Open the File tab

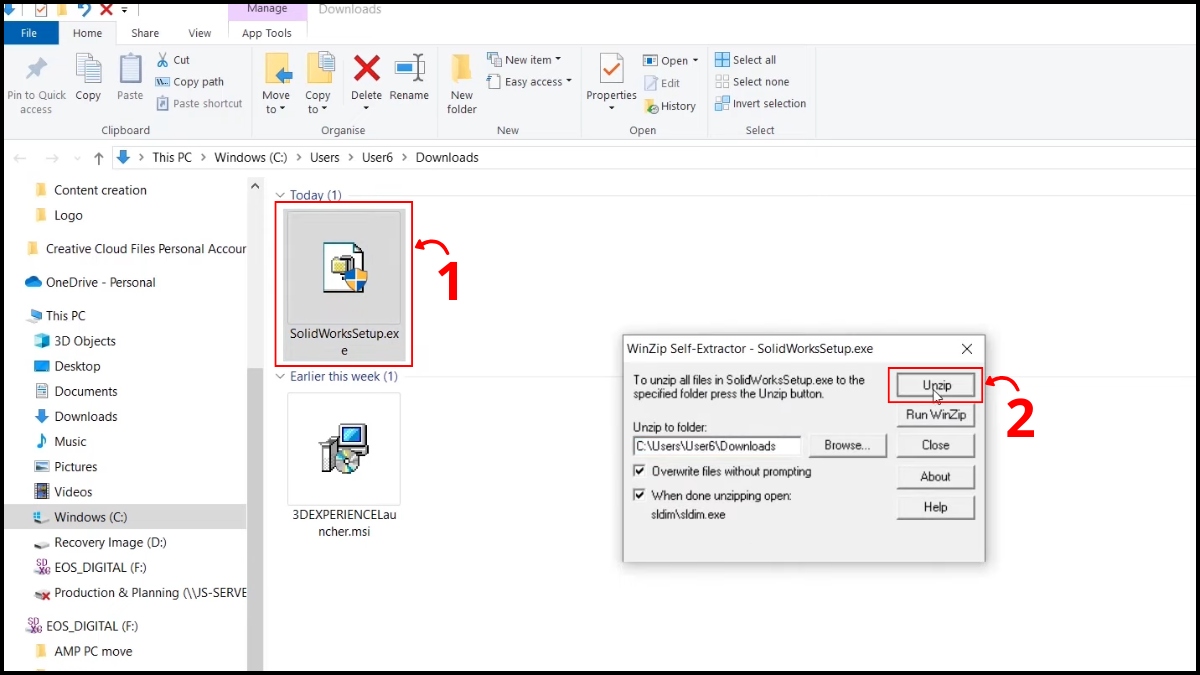(x=29, y=33)
